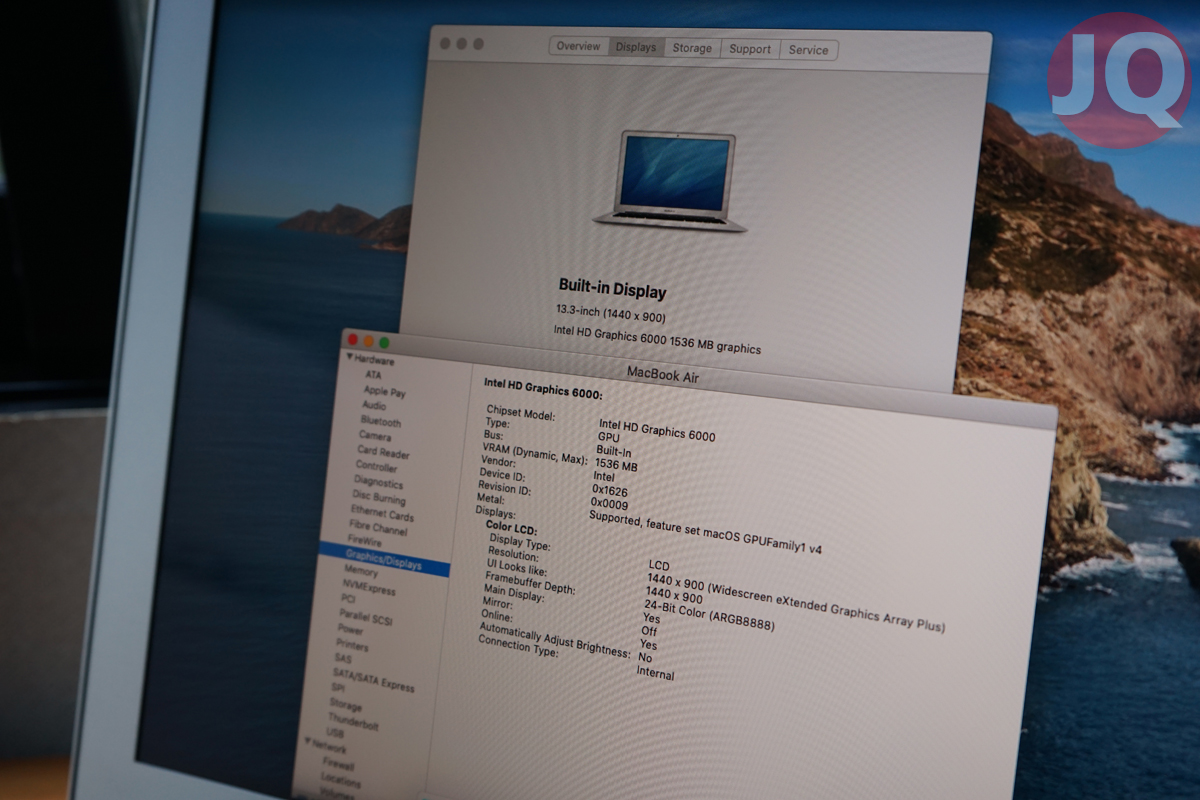This screenshot has height=800, width=1200.
Task: Click the 'Color LCD:' subheading
Action: point(511,527)
